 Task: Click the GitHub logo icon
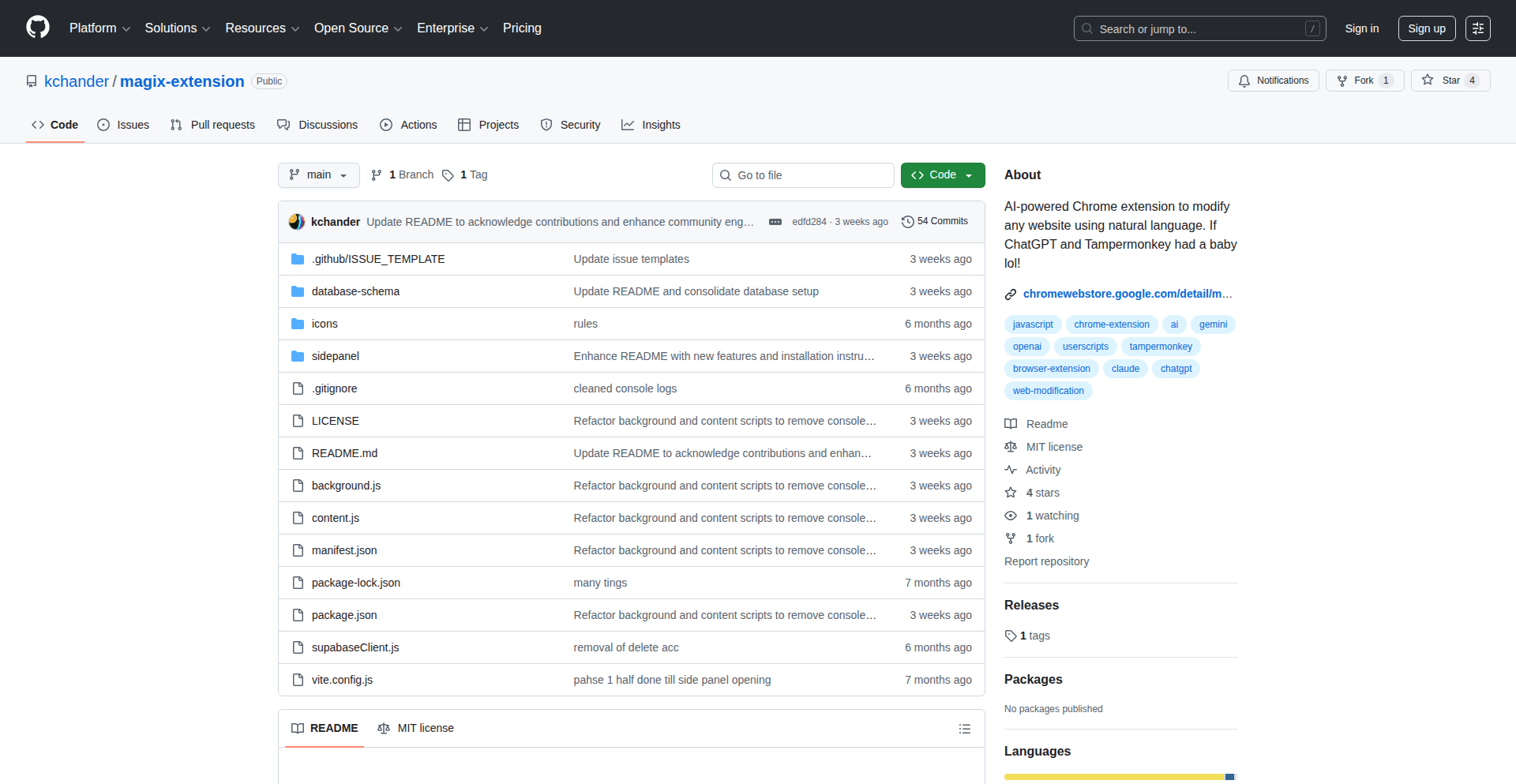38,28
